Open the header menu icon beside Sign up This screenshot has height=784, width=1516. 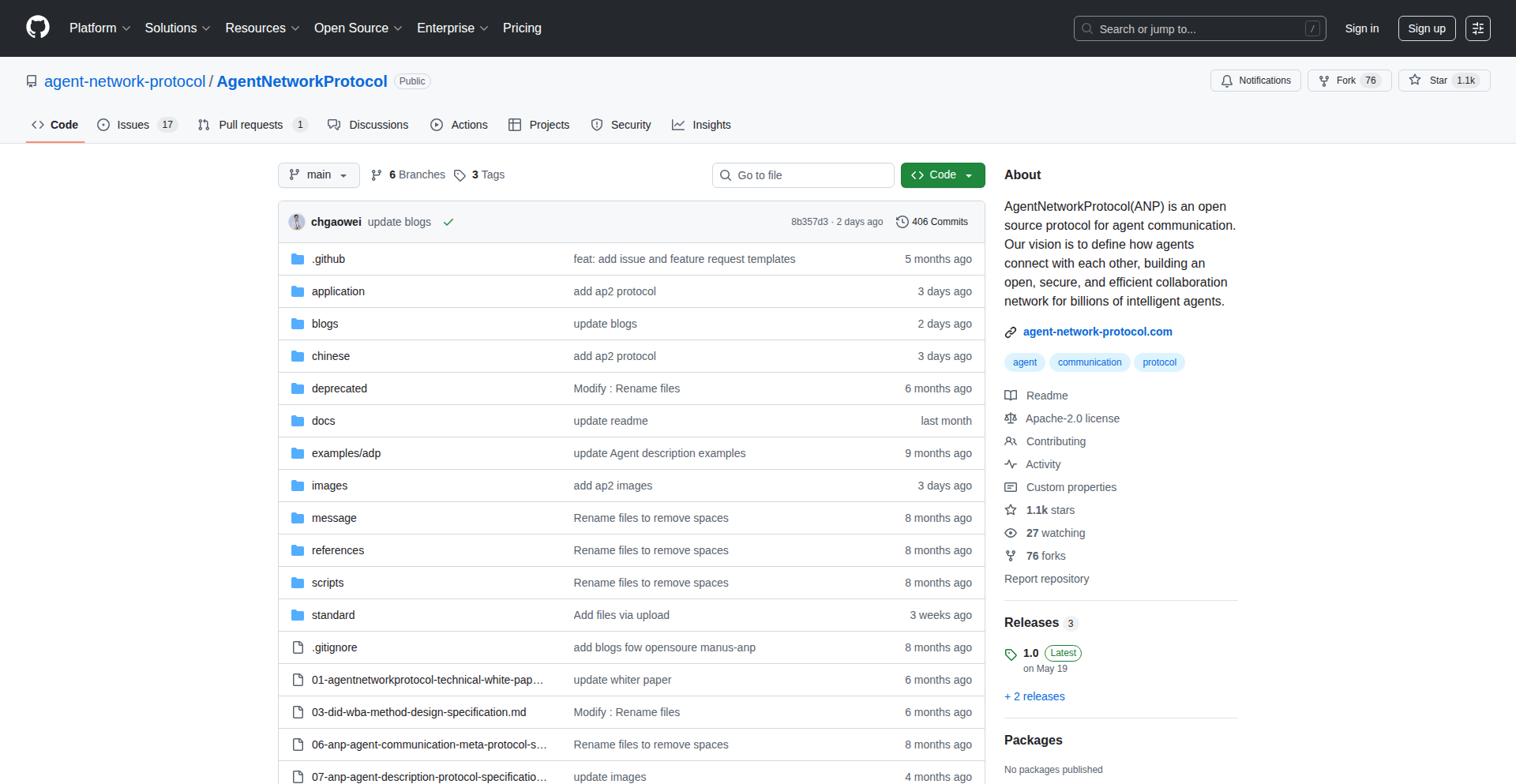(x=1477, y=28)
